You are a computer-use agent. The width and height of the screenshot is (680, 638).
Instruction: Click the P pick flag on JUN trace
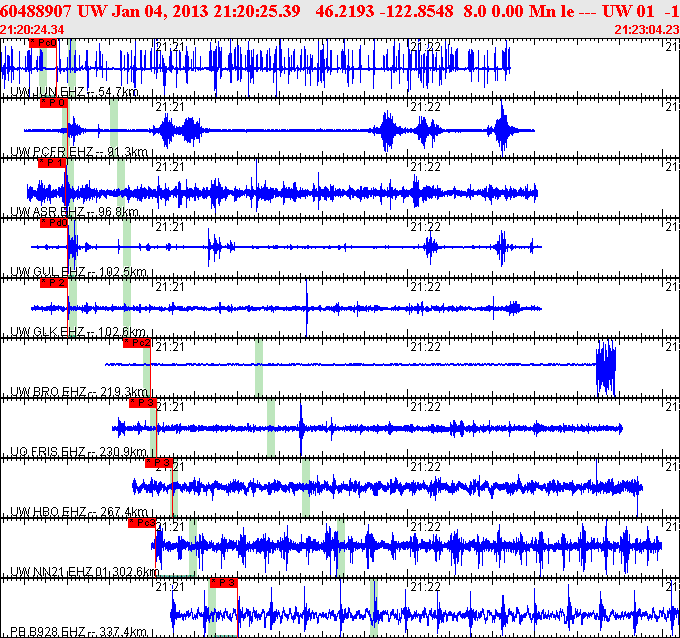tap(43, 43)
